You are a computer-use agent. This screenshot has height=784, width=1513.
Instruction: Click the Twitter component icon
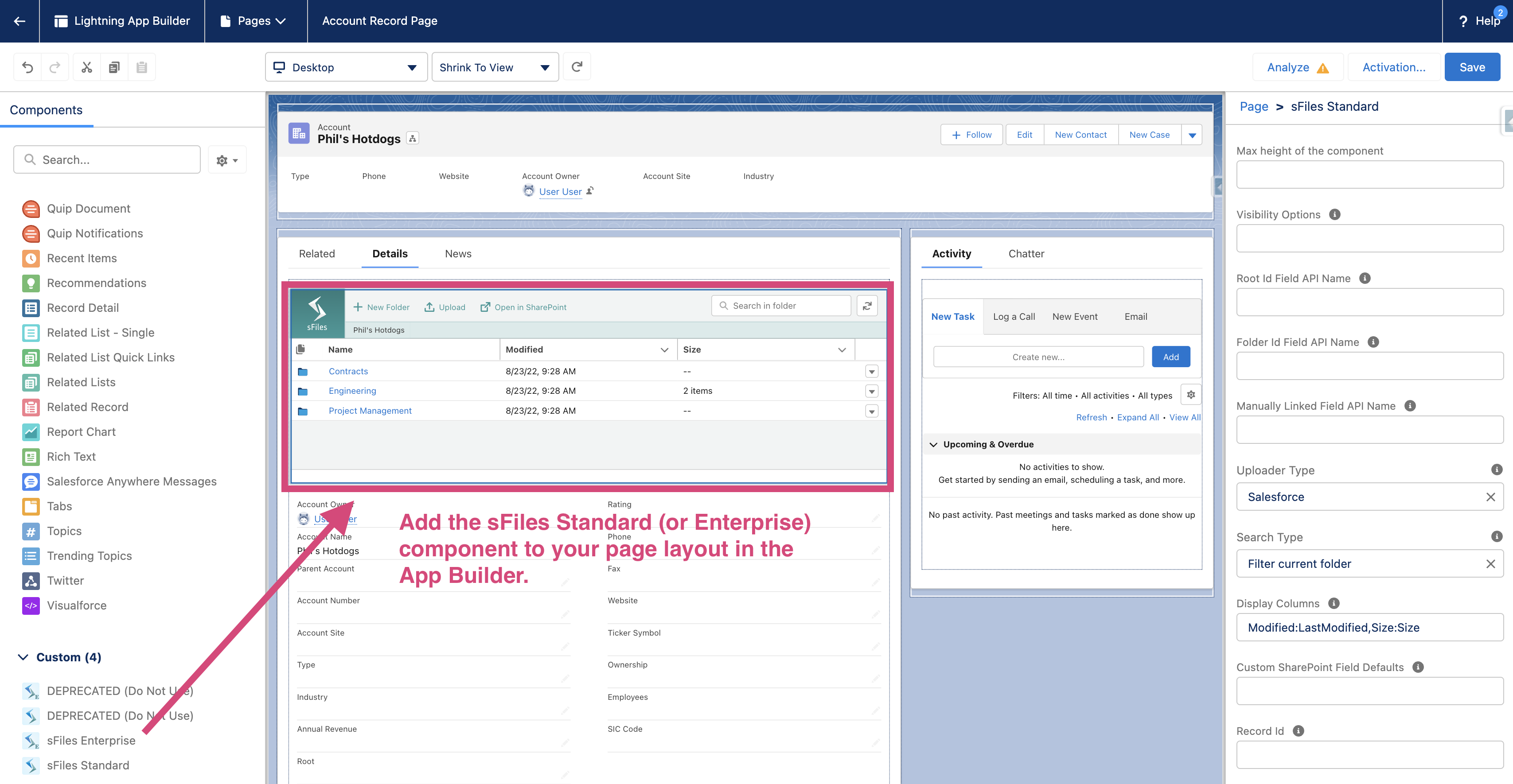31,581
